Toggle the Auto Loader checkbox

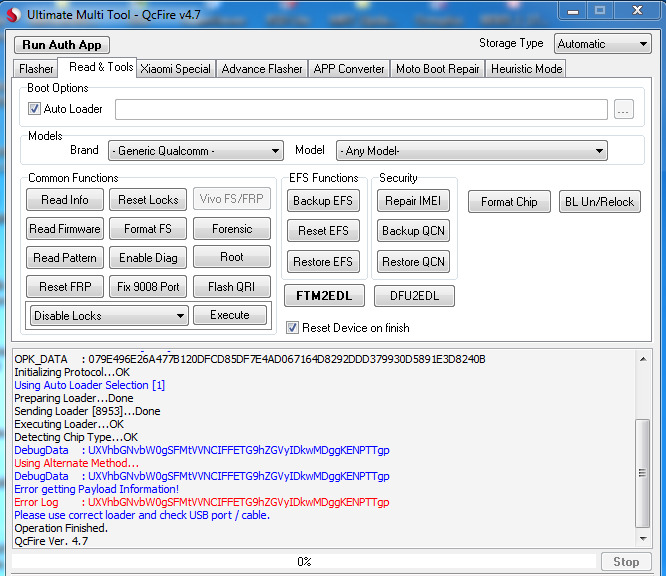pos(34,109)
